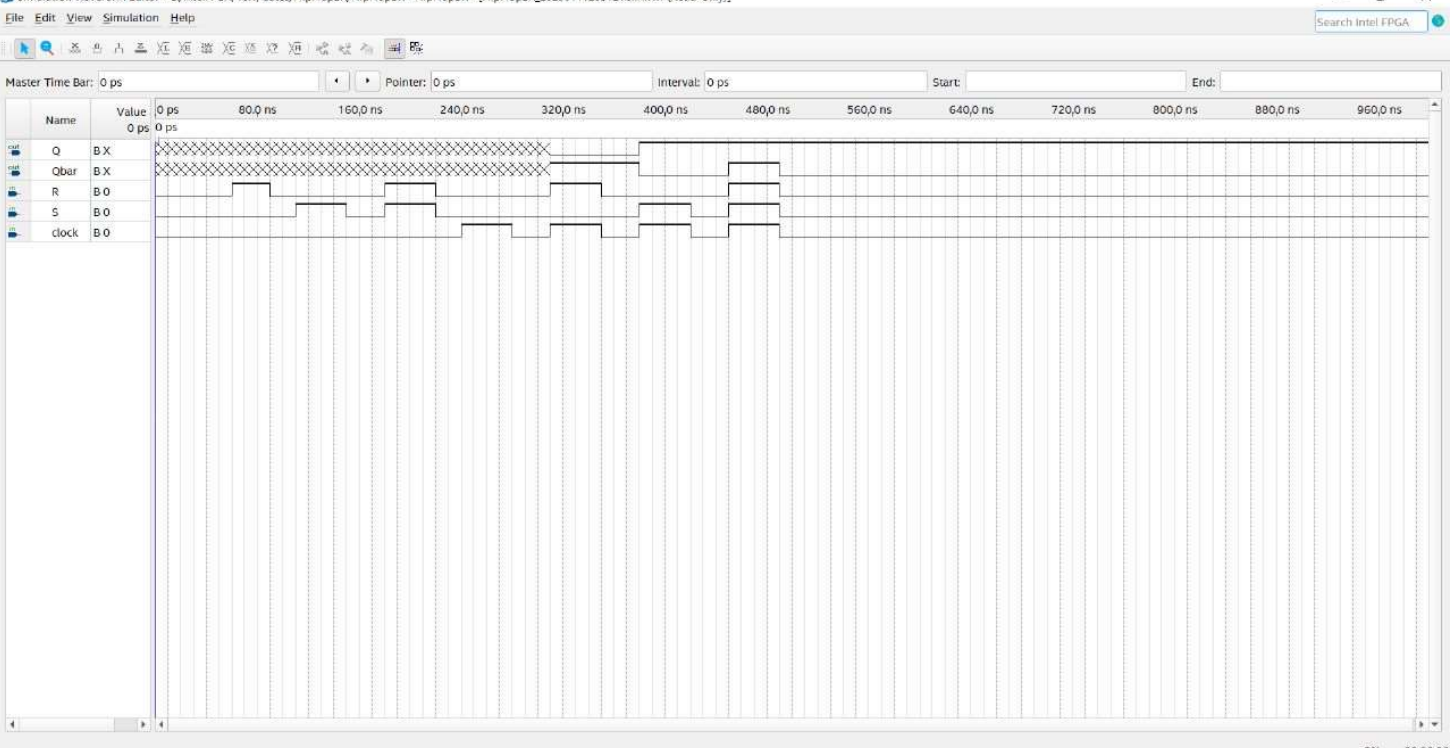
Task: Apply the Force Low (0) value
Action: pos(96,47)
